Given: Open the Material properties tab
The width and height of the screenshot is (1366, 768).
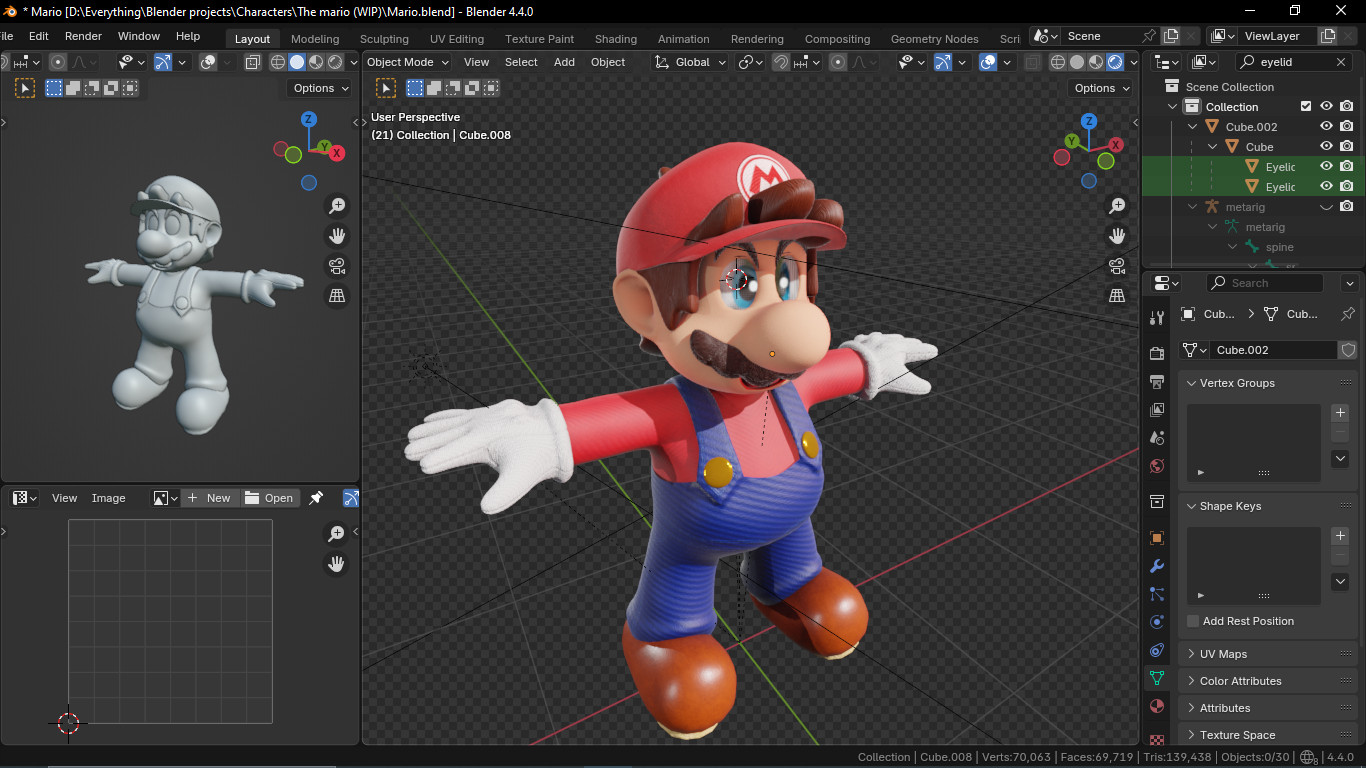Looking at the screenshot, I should pos(1157,705).
